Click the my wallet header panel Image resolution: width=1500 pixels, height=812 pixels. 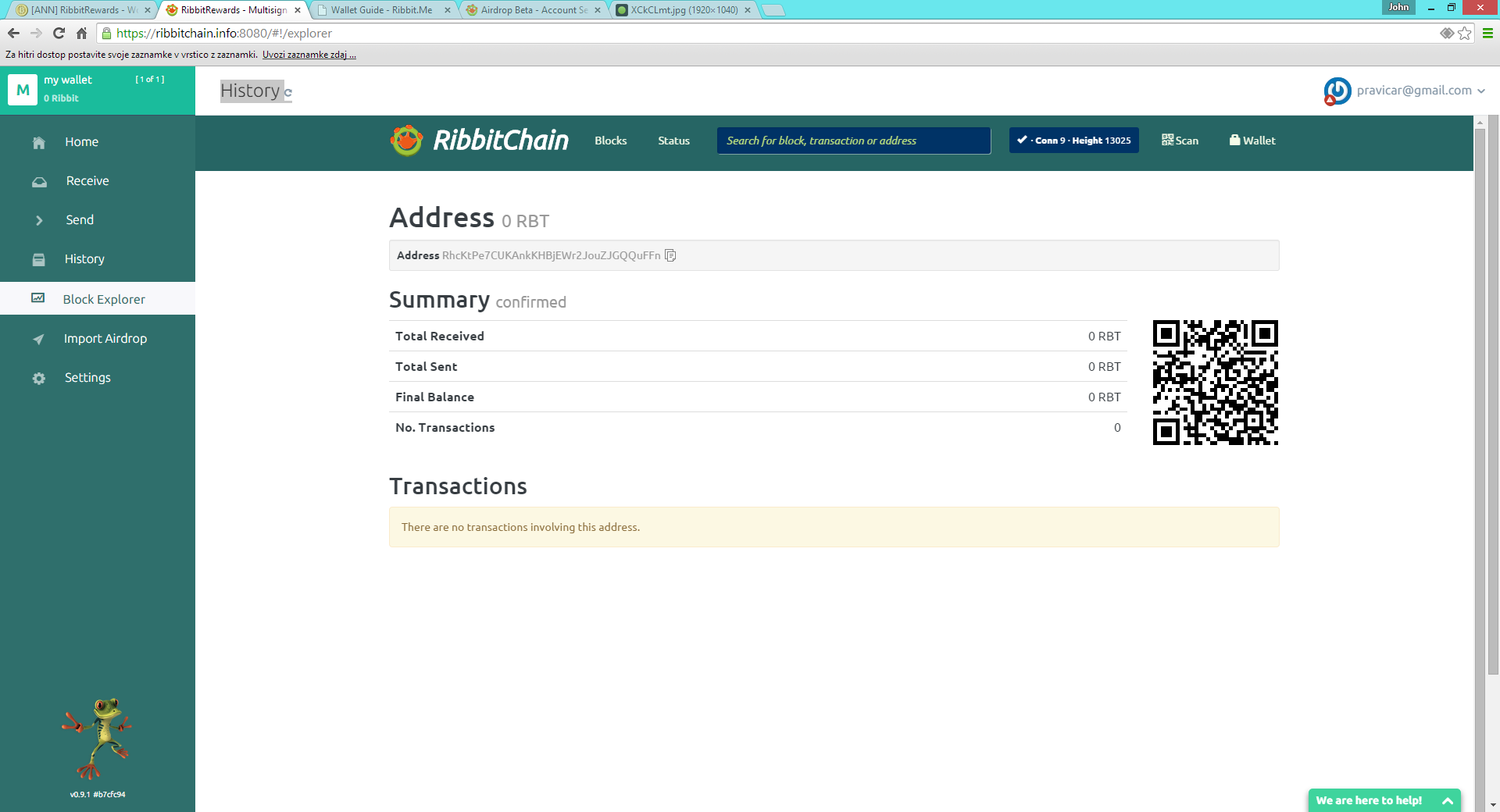98,90
